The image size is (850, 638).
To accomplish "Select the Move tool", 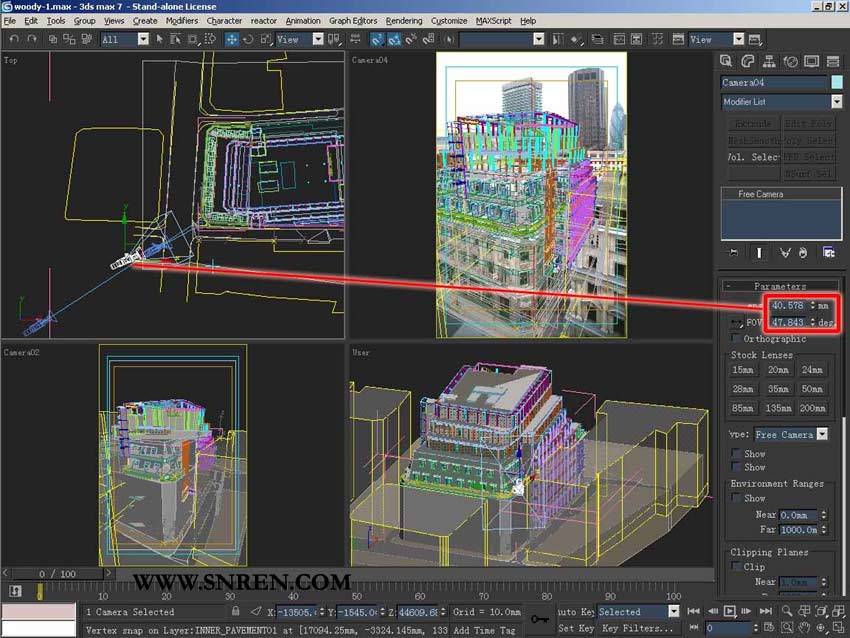I will coord(231,39).
